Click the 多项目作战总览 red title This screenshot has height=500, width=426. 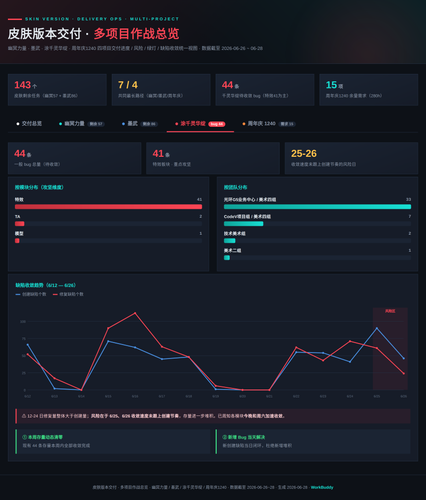pyautogui.click(x=136, y=34)
